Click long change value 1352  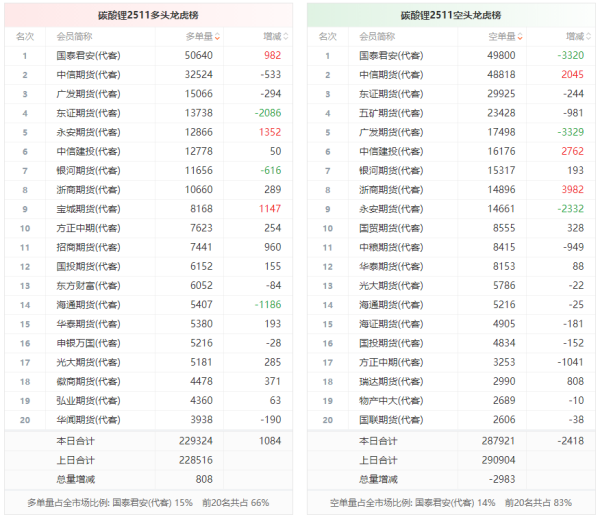click(x=270, y=132)
